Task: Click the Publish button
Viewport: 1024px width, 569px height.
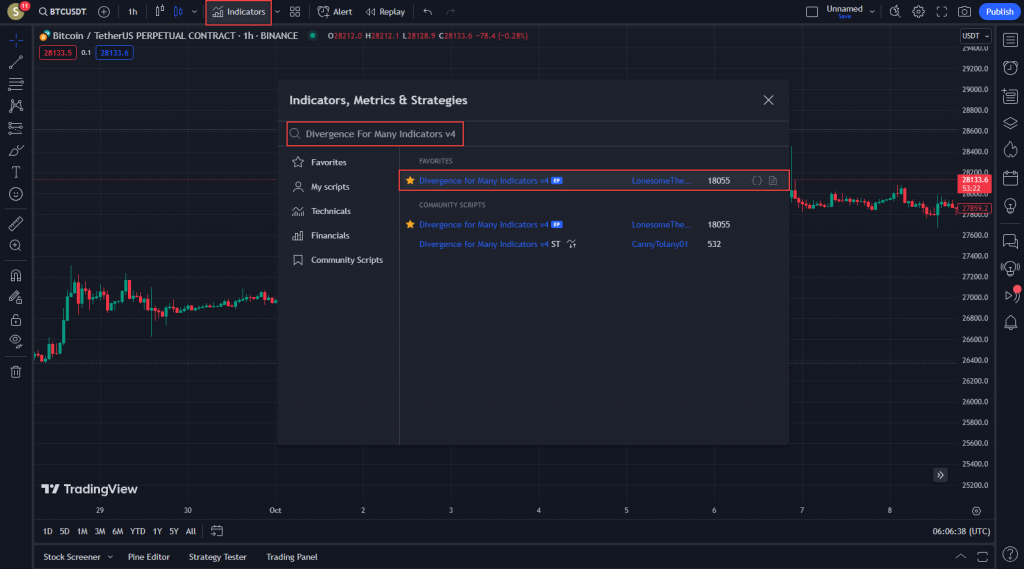Action: (x=998, y=12)
